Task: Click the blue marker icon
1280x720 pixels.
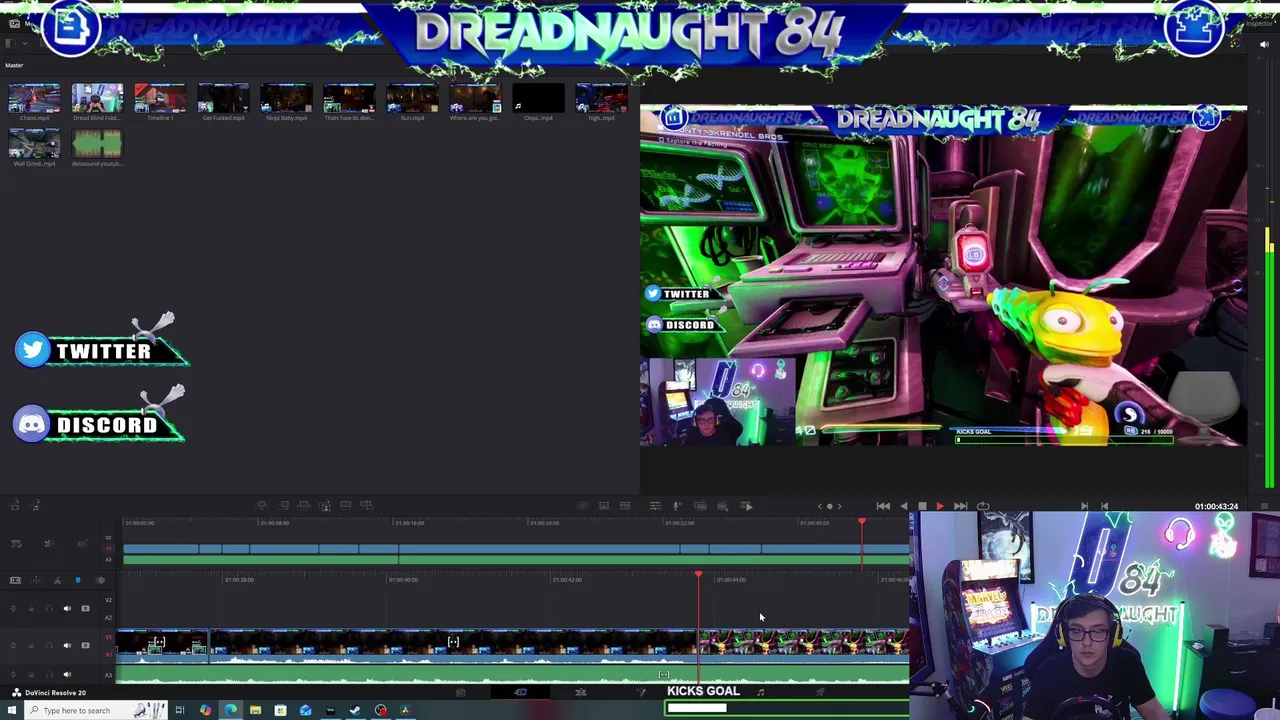Action: pos(78,580)
